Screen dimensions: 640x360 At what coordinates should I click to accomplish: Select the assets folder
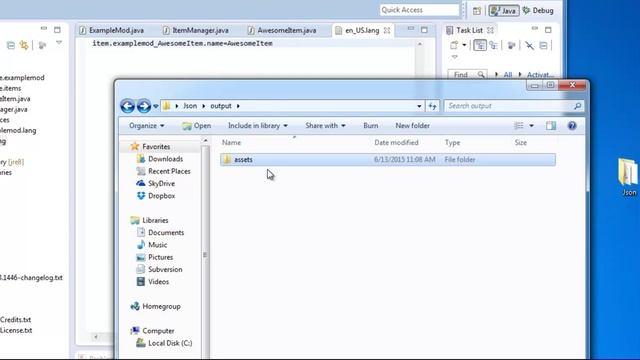(388, 160)
